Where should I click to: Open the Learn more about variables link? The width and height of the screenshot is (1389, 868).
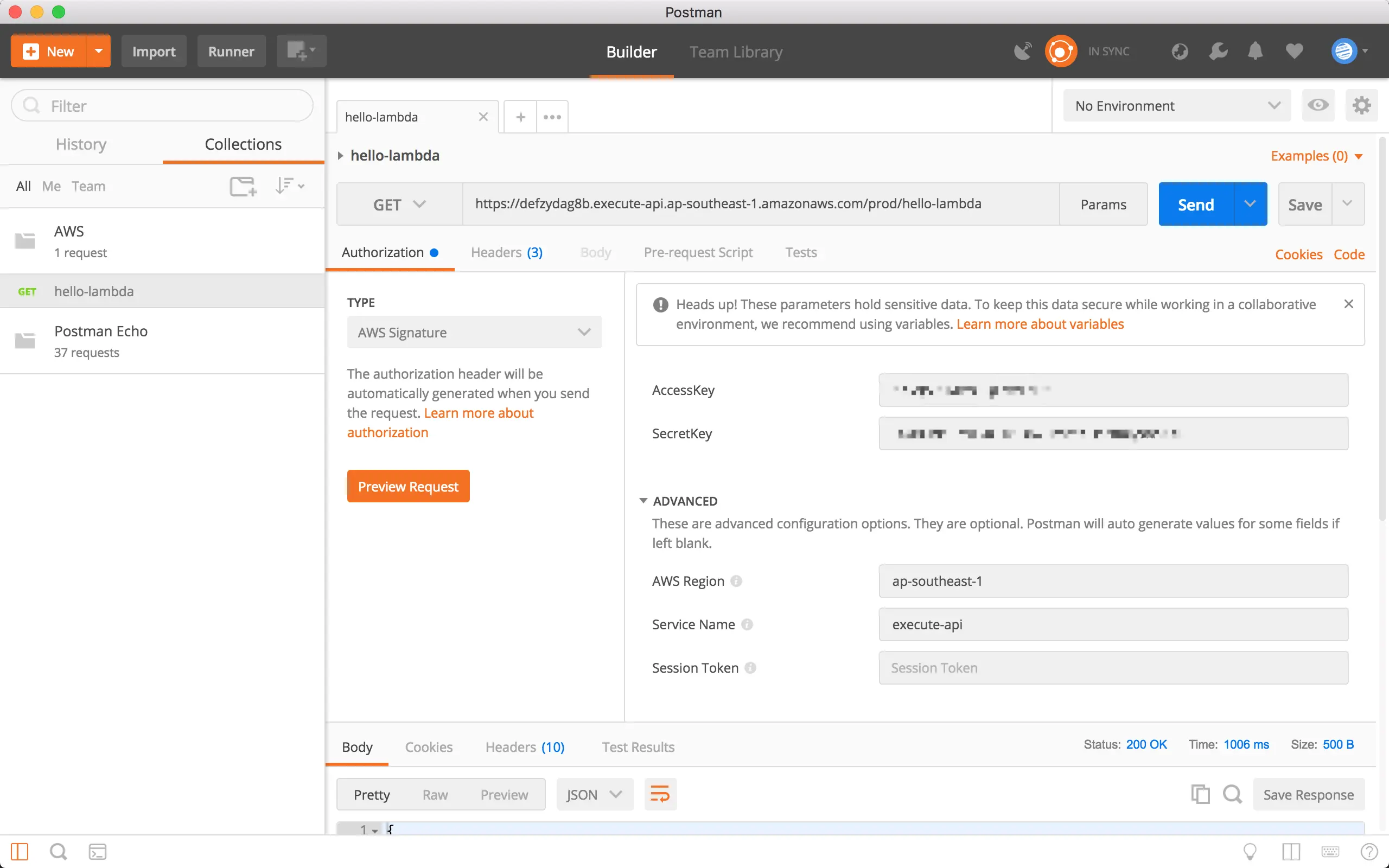(x=1040, y=324)
